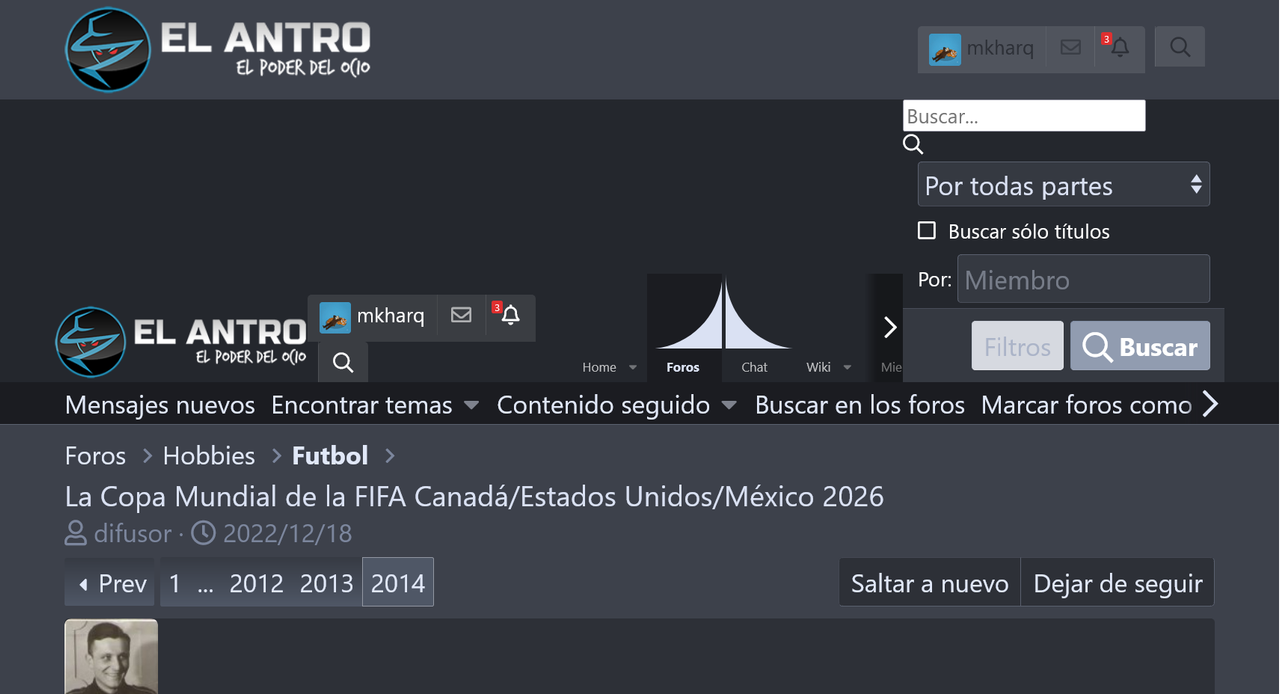Expand Contenido seguido dropdown arrow

pyautogui.click(x=729, y=405)
